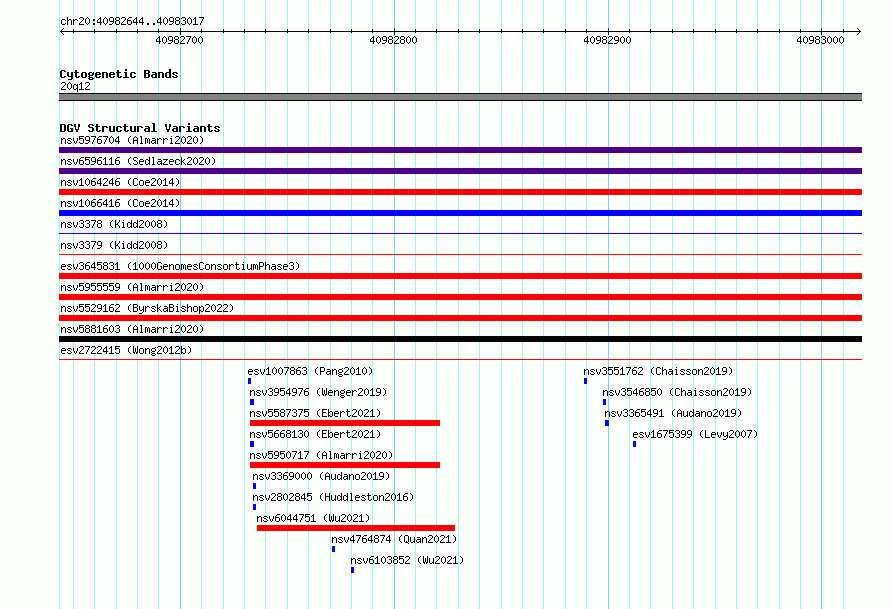890x609 pixels.
Task: Select nsv3369000 (Audano2019) label
Action: coord(321,476)
